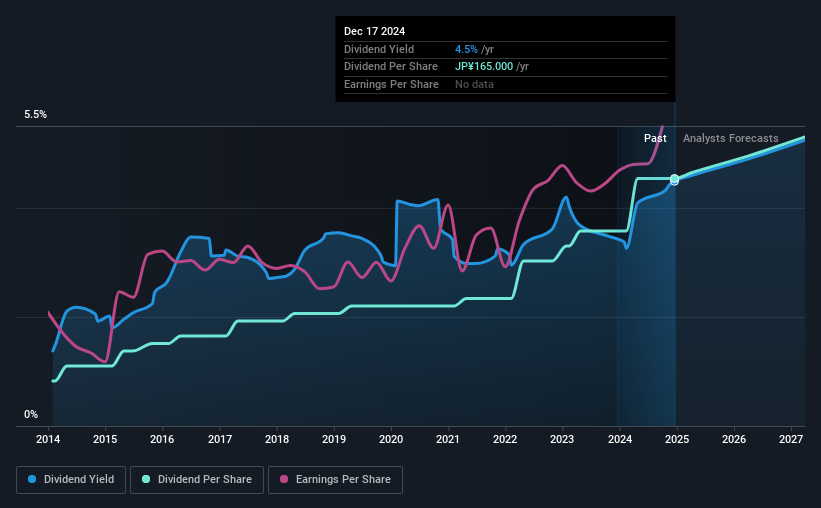Screen dimensions: 821x508
Task: Click the 'Analysts Forecasts' label
Action: [730, 138]
